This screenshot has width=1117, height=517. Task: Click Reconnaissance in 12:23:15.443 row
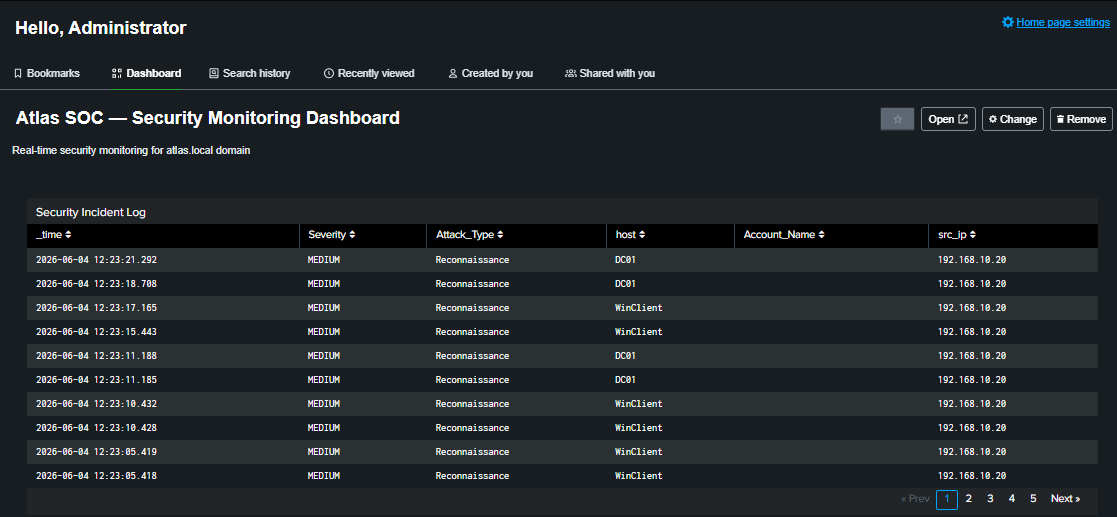[472, 332]
